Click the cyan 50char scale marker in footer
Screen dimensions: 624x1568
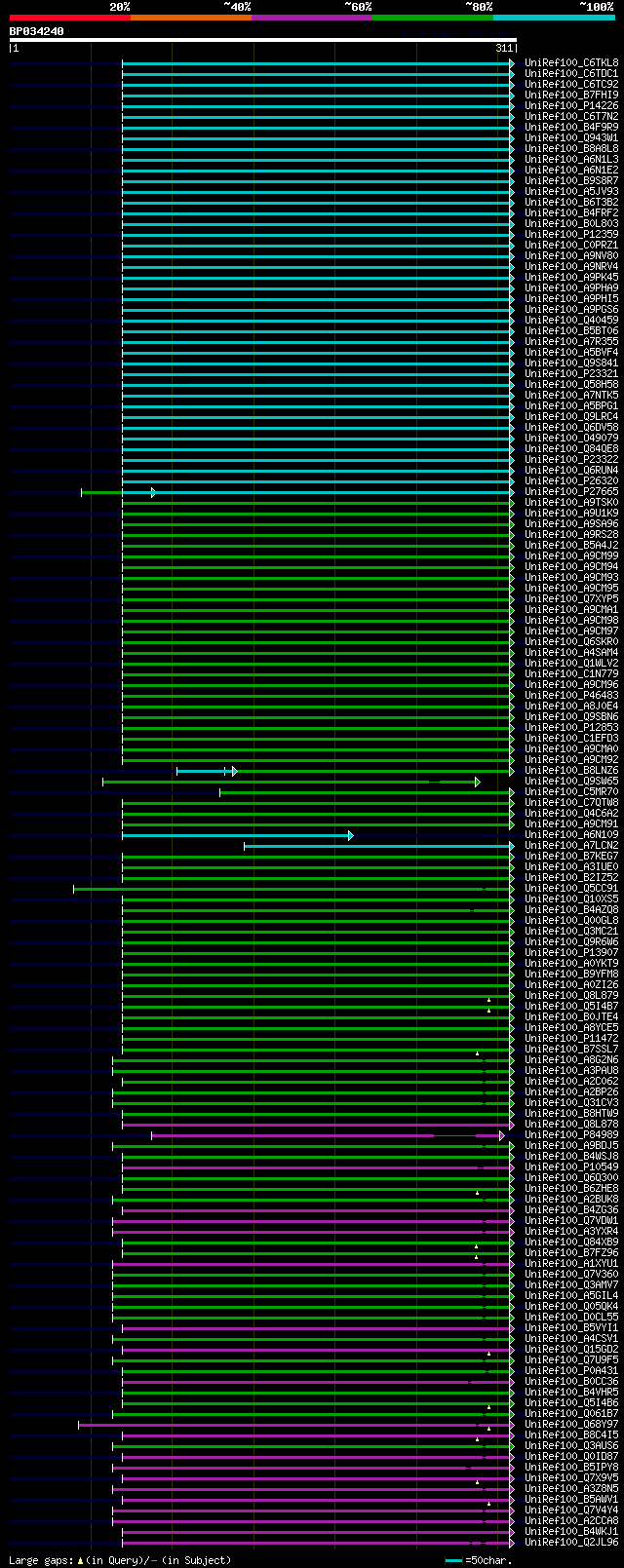[x=453, y=1560]
